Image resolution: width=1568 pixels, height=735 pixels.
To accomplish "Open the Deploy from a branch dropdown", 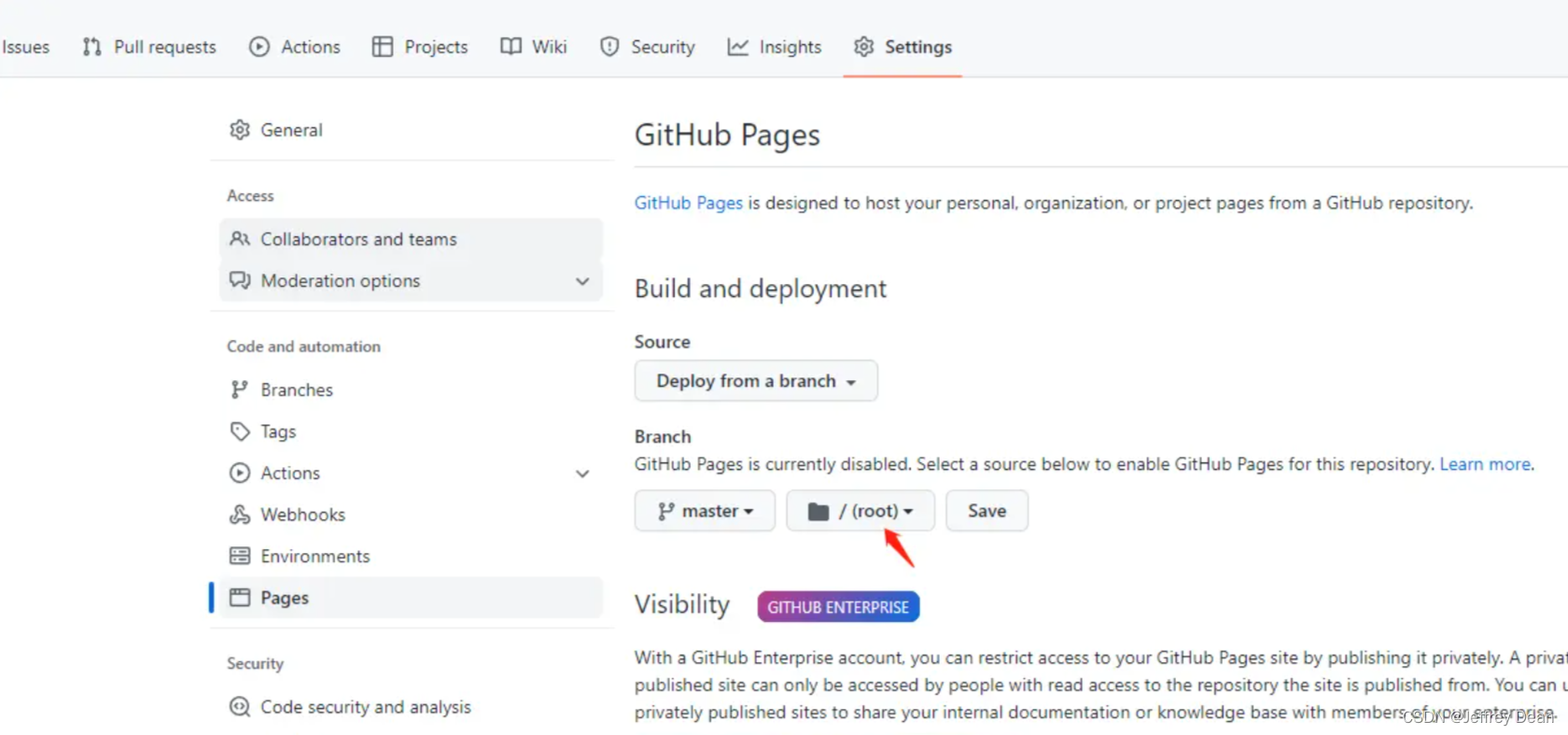I will click(x=756, y=381).
